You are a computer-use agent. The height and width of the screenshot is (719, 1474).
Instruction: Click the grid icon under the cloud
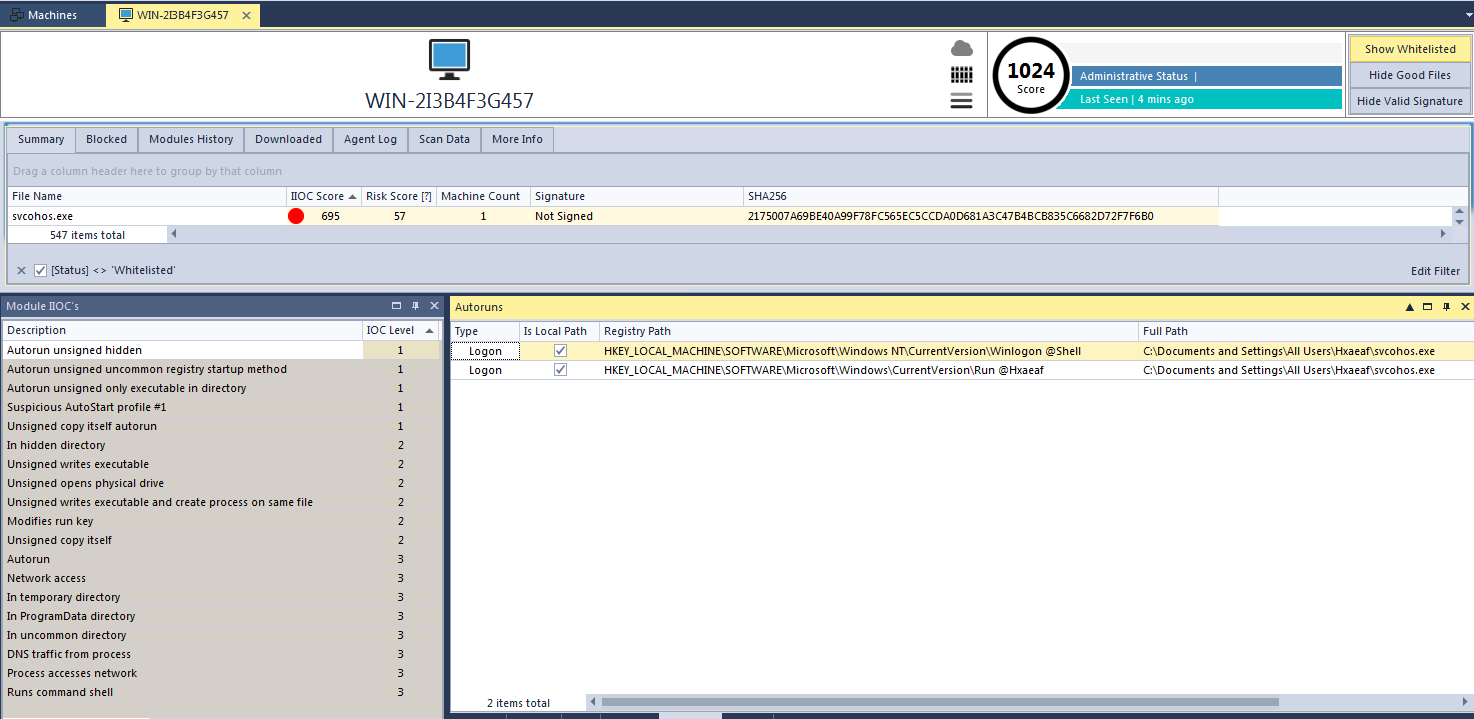tap(961, 75)
